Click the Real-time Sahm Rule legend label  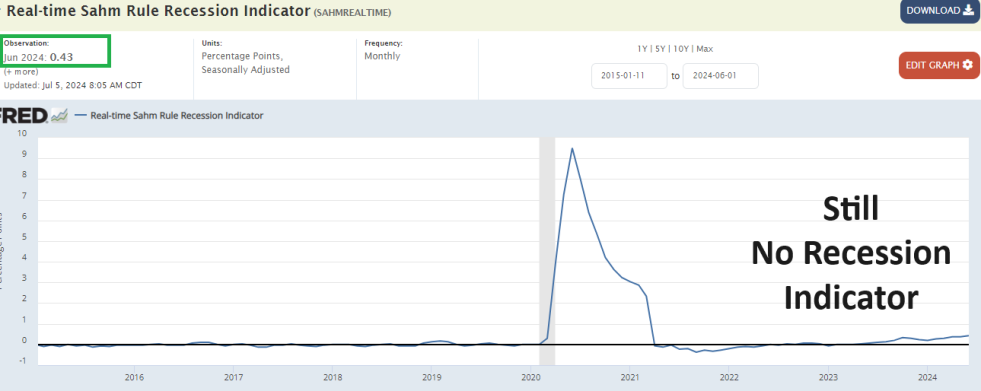(177, 116)
